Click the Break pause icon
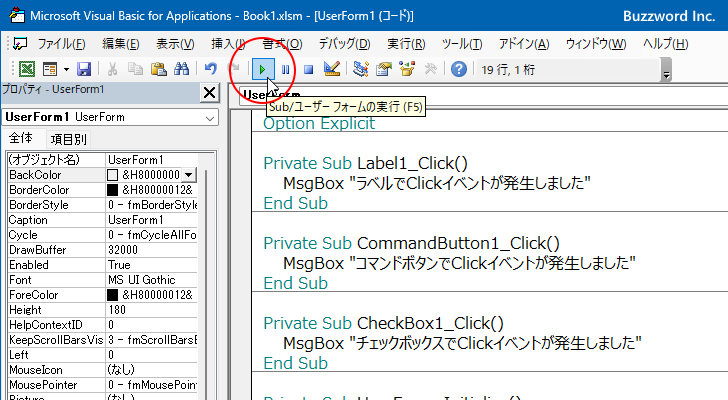Screen dimensions: 728x400 (x=286, y=70)
